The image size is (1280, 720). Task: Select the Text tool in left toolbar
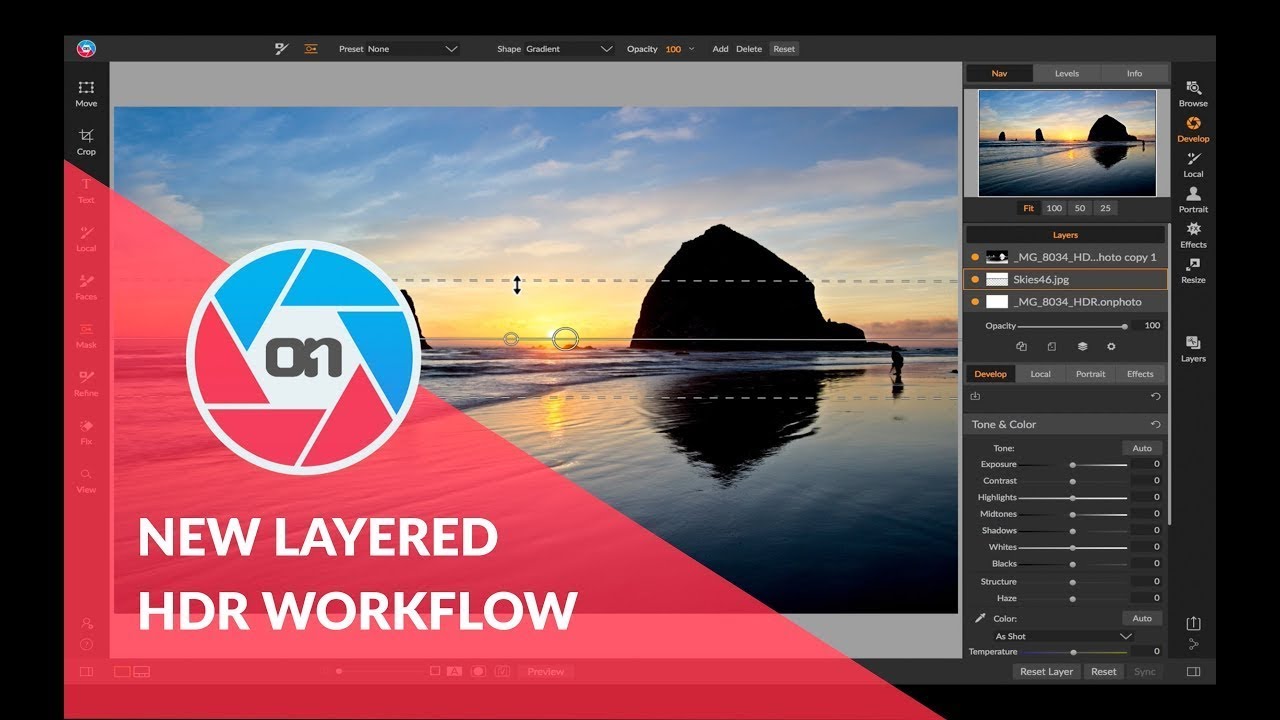[x=86, y=190]
